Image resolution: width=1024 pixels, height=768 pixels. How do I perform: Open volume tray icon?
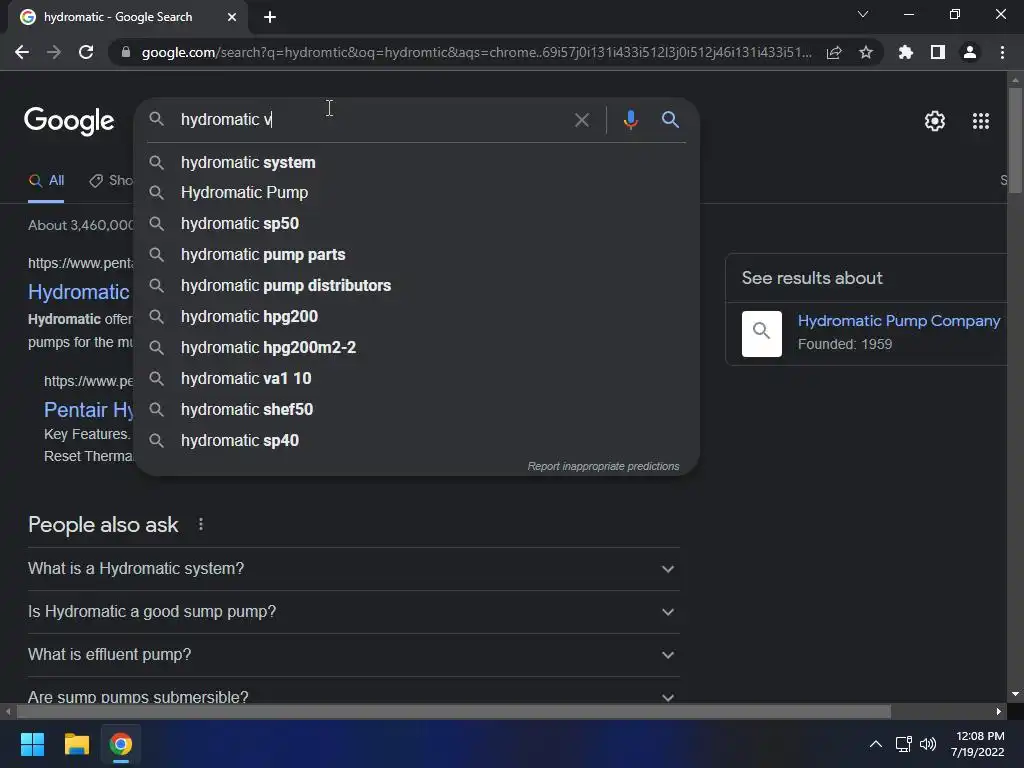tap(927, 744)
